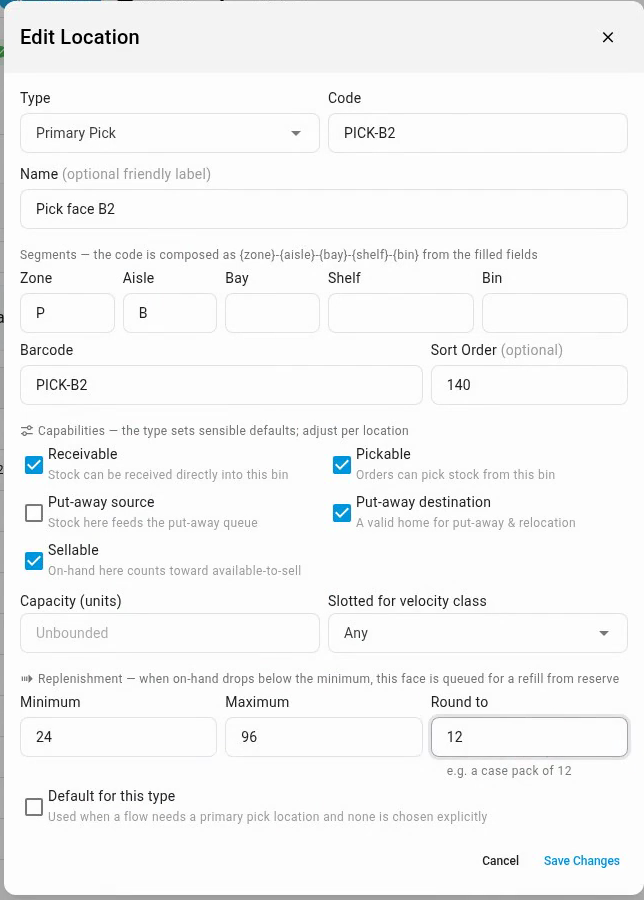Click the Put-away destination label

423,502
